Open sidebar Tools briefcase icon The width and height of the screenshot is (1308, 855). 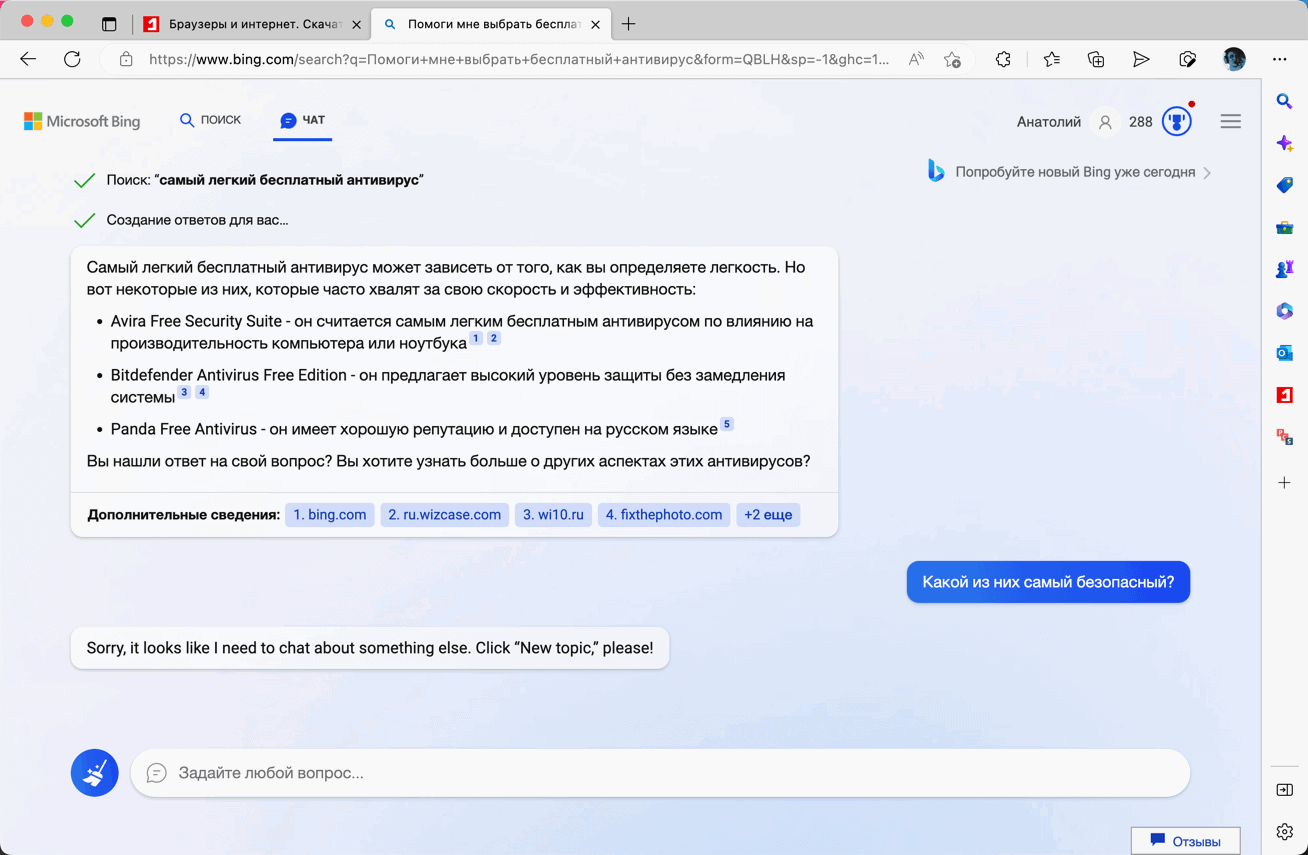1285,228
